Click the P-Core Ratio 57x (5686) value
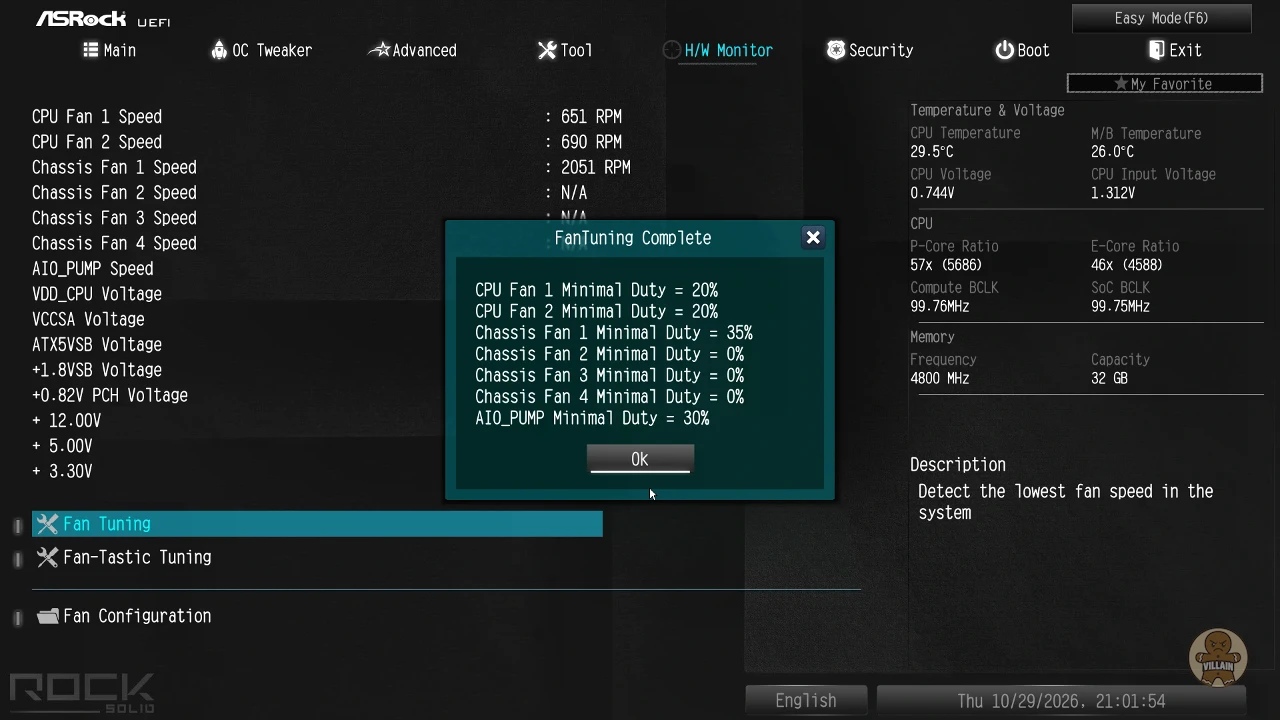The width and height of the screenshot is (1280, 720). pos(946,265)
